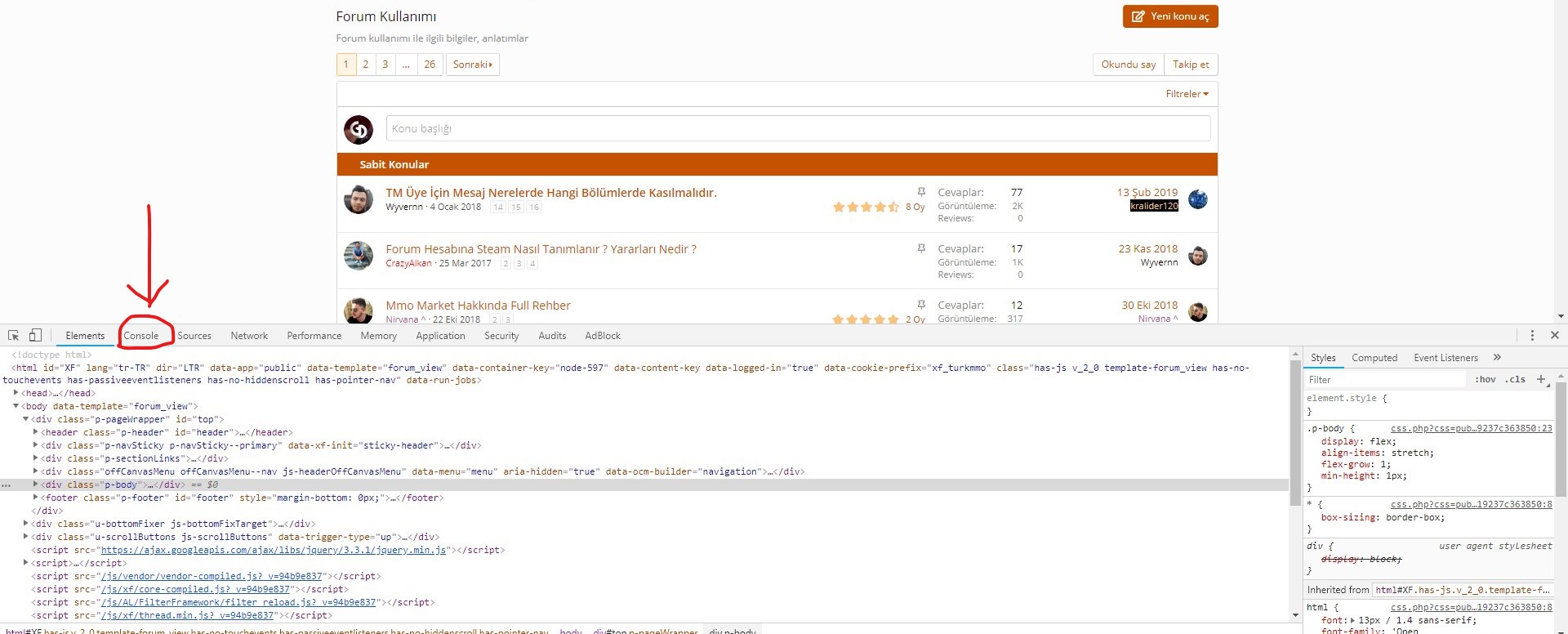This screenshot has height=634, width=1568.
Task: Collapse the body data-template node
Action: coord(16,406)
